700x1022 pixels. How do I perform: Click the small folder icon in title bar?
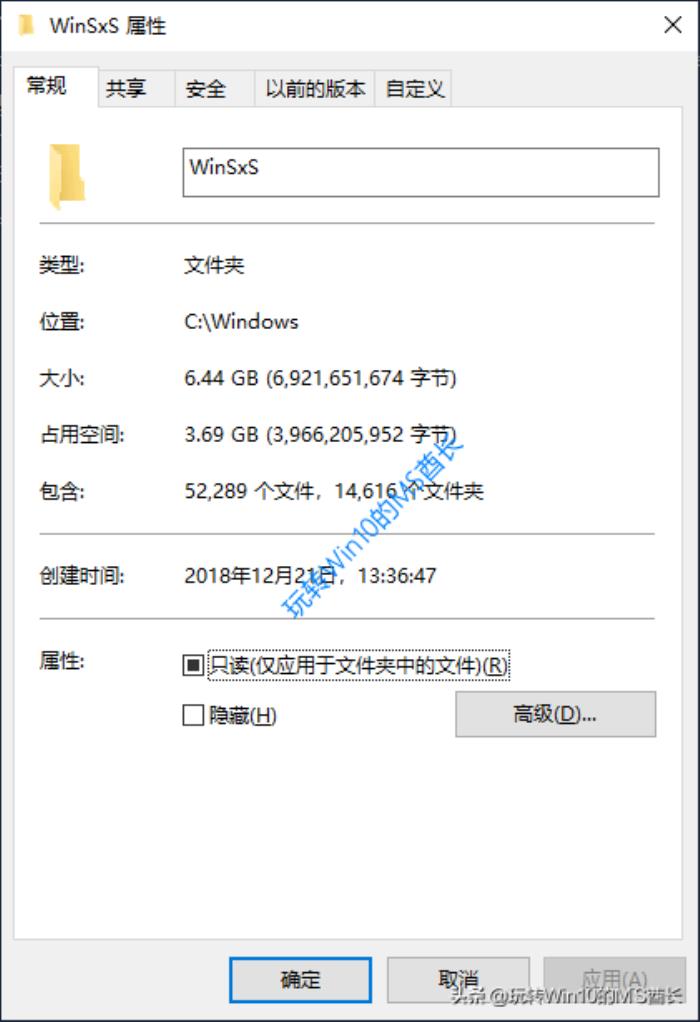(x=26, y=25)
